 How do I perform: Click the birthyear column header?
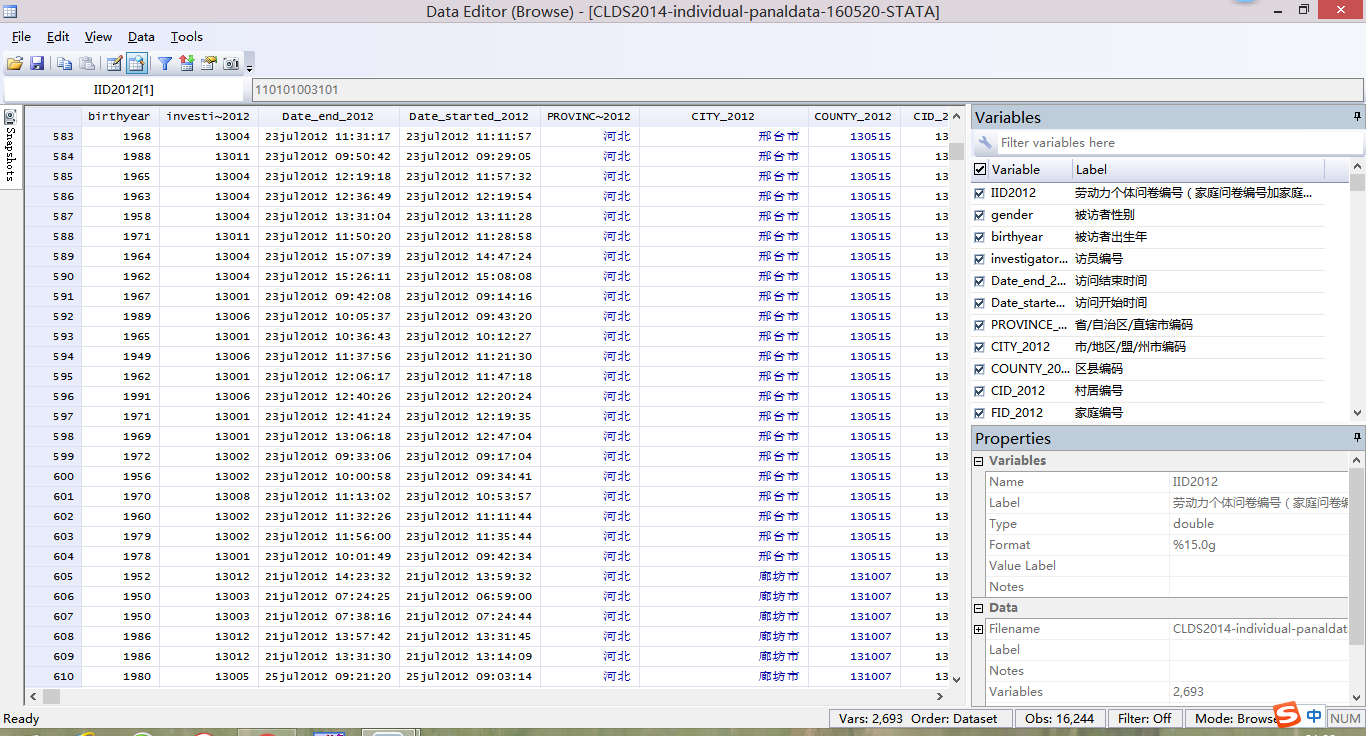pos(119,116)
